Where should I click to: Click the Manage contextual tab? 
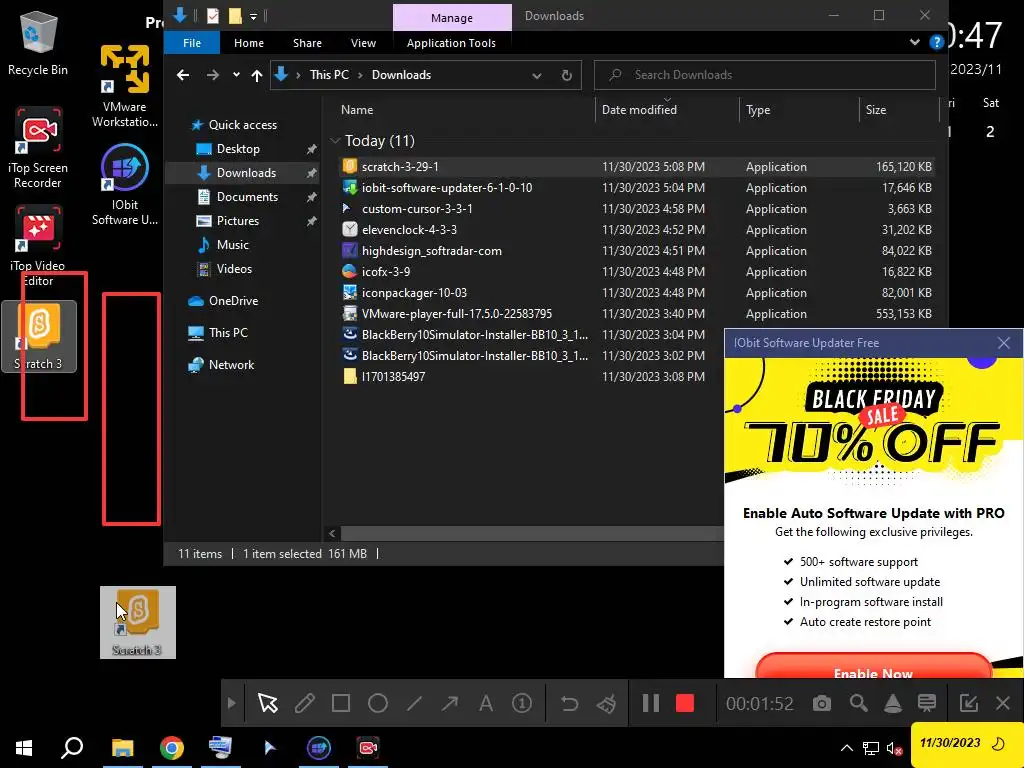pyautogui.click(x=451, y=18)
